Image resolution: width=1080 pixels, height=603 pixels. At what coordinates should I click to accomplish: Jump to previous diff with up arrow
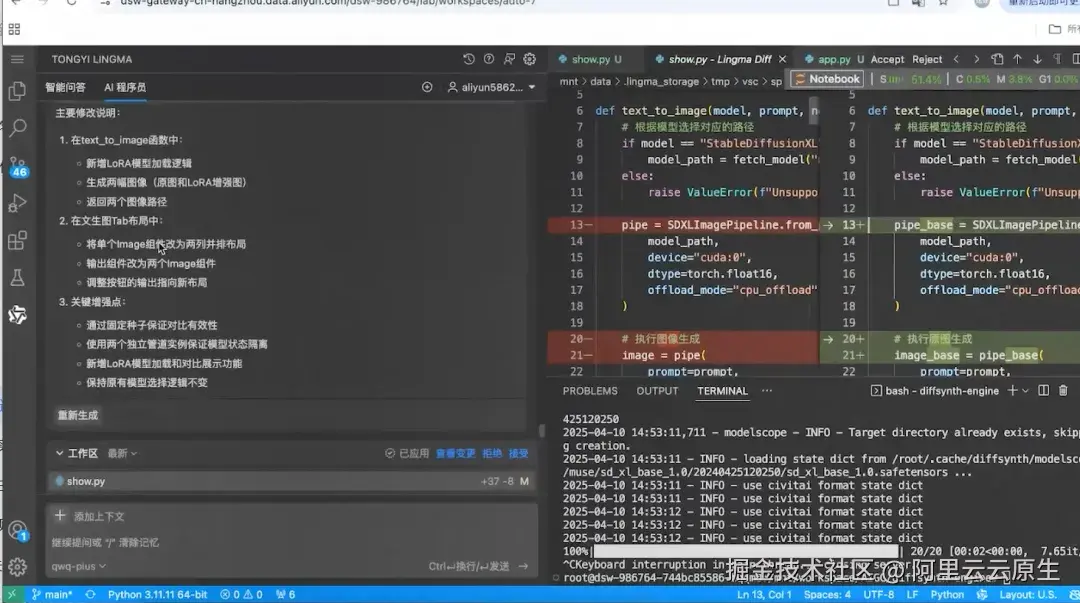tap(1017, 59)
